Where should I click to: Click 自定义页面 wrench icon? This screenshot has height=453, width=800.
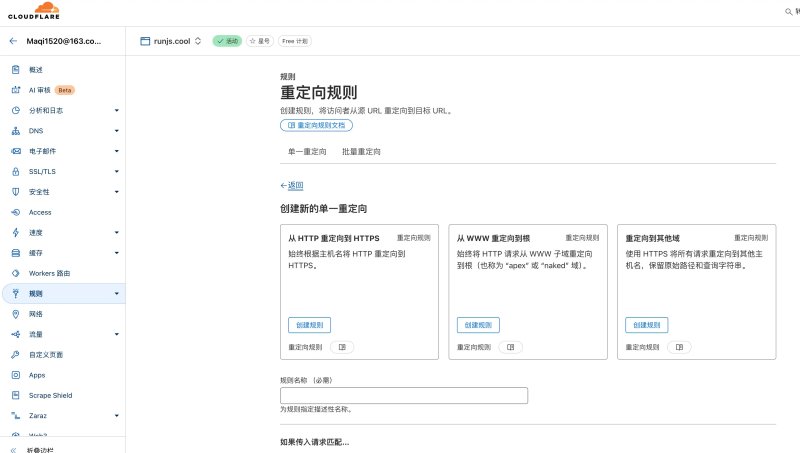click(16, 355)
